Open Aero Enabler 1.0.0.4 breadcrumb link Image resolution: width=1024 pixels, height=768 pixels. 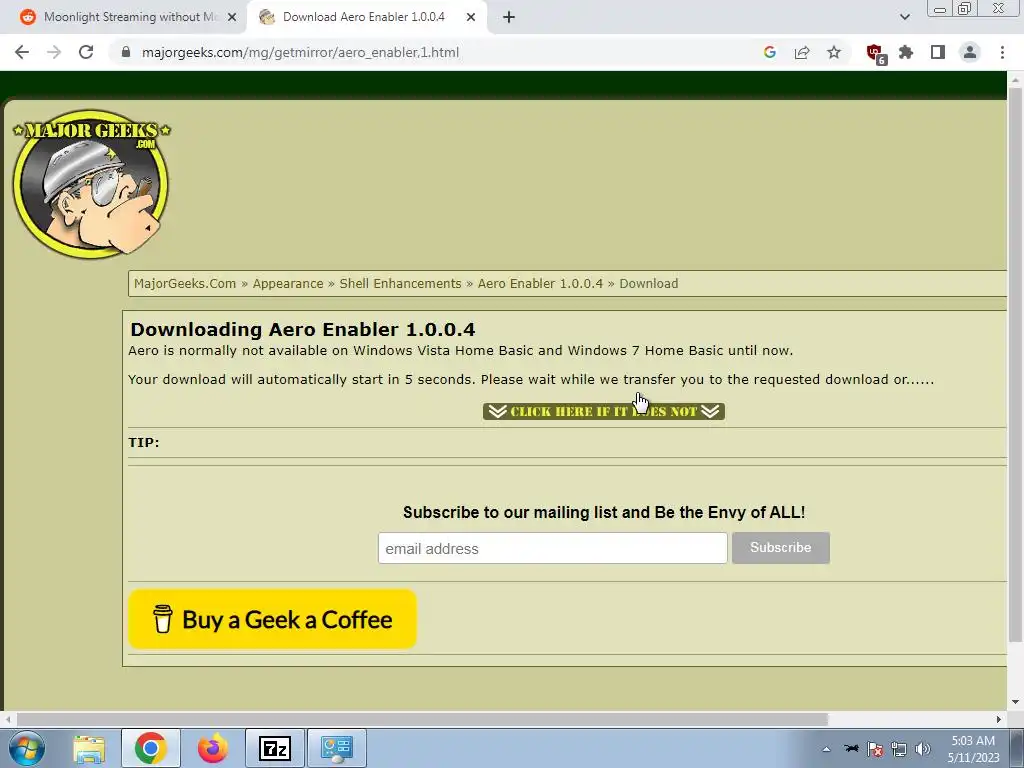pos(541,283)
